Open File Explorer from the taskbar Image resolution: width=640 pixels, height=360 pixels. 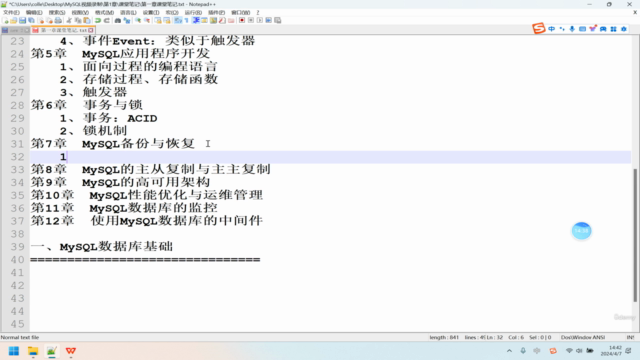click(33, 351)
